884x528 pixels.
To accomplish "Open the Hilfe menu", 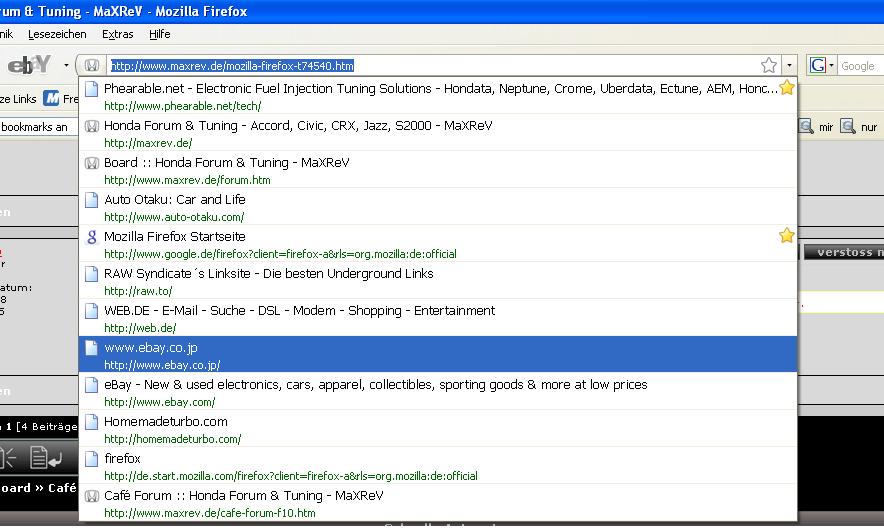I will [159, 34].
